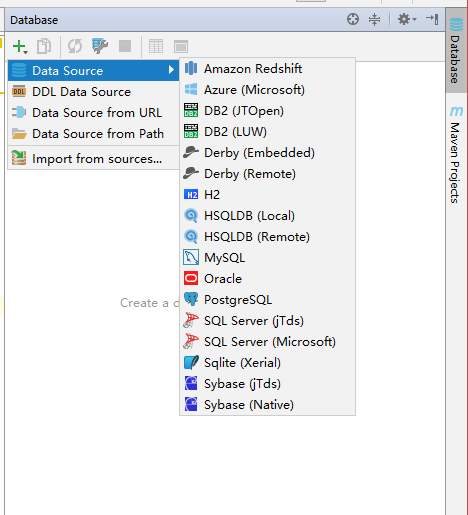Choose Data Source from URL
This screenshot has width=468, height=515.
pyautogui.click(x=94, y=113)
